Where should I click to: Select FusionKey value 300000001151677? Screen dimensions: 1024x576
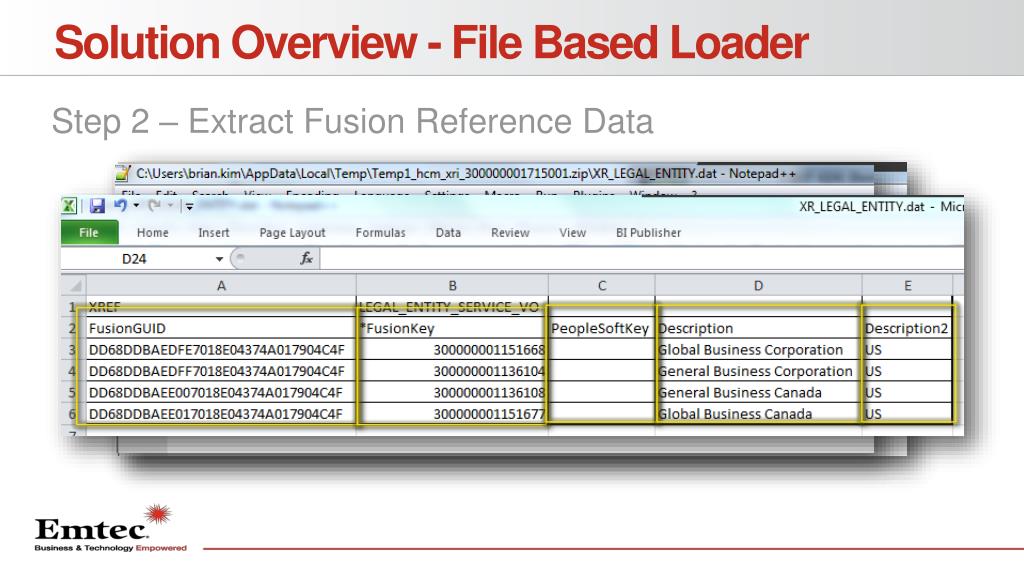click(453, 414)
